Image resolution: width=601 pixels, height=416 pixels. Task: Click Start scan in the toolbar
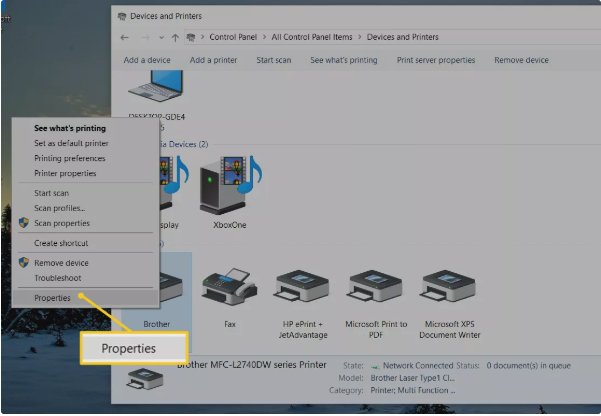[x=274, y=60]
